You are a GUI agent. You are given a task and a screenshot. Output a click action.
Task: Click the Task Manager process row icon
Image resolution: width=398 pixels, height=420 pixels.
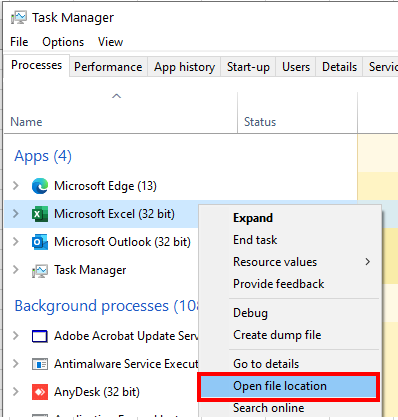pyautogui.click(x=40, y=271)
